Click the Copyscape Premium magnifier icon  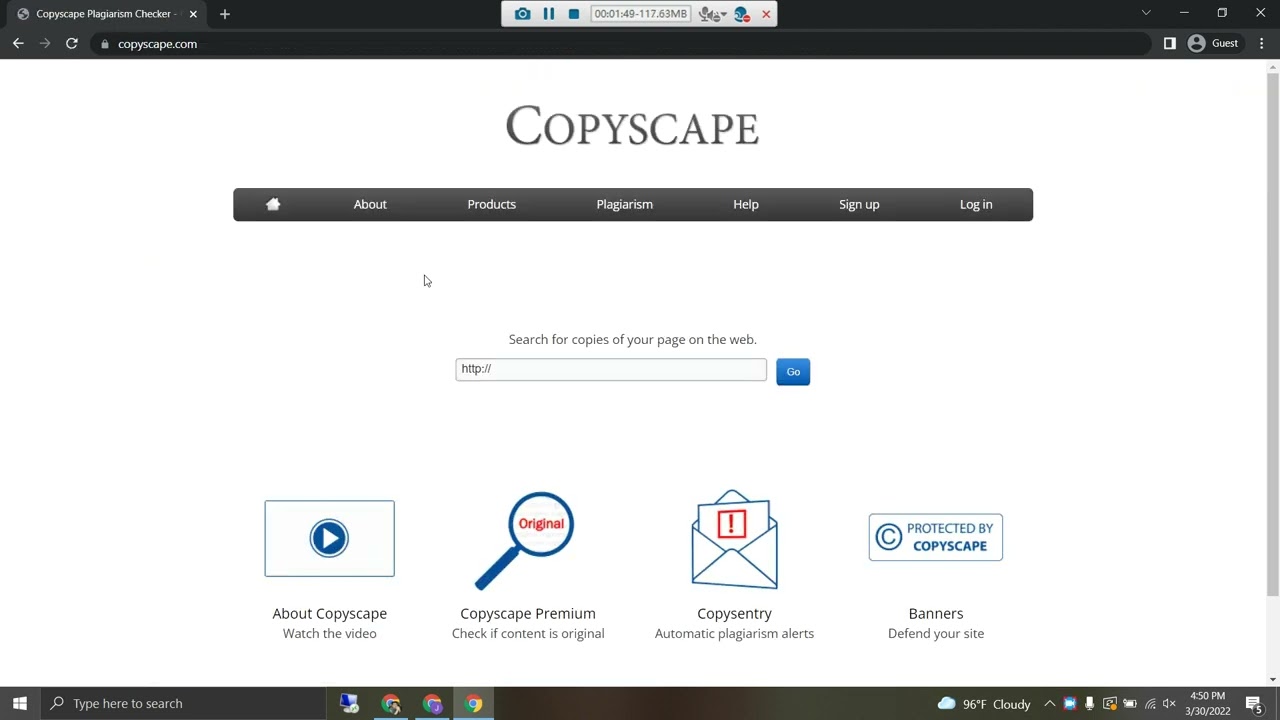tap(524, 540)
